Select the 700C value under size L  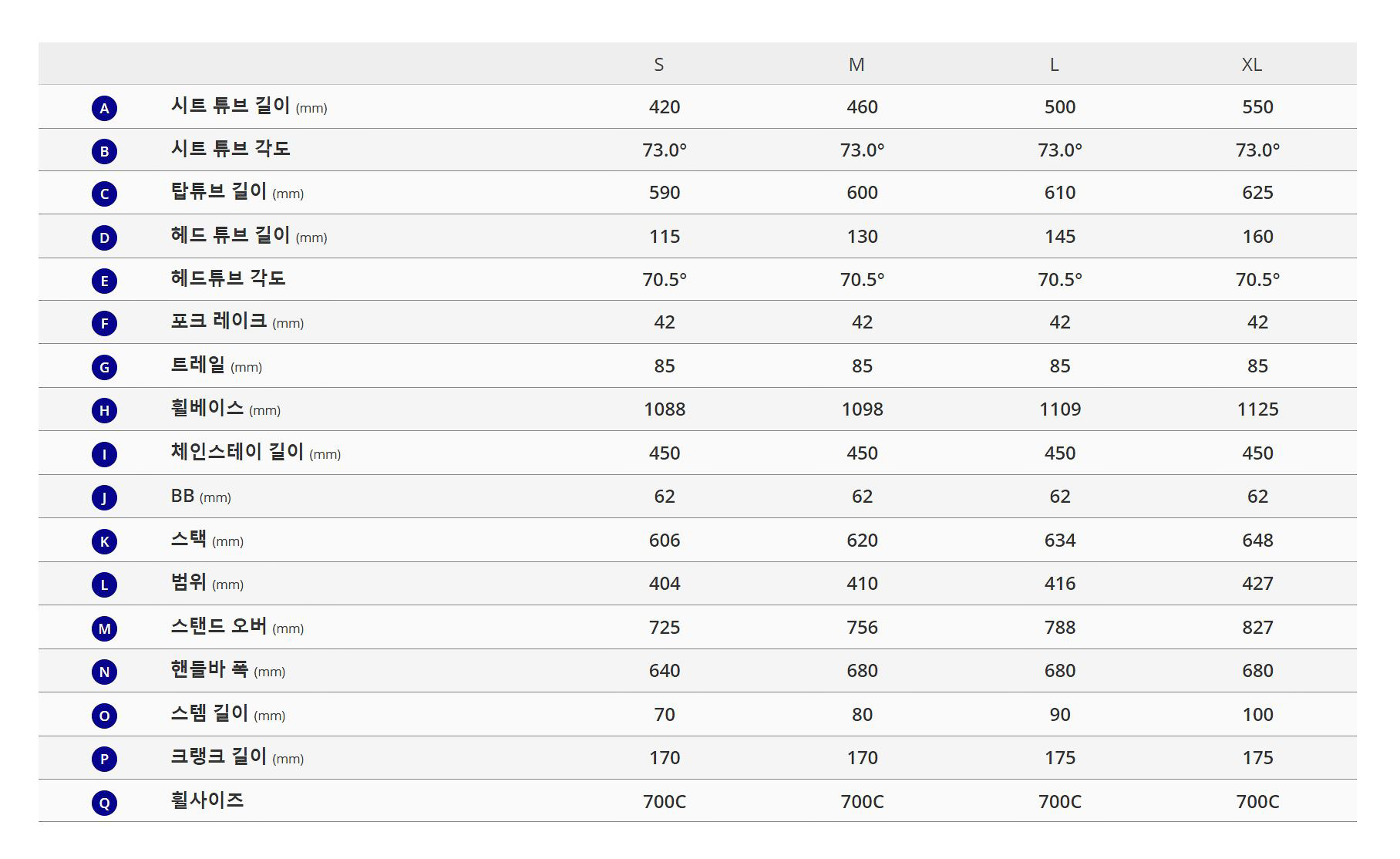click(1059, 802)
